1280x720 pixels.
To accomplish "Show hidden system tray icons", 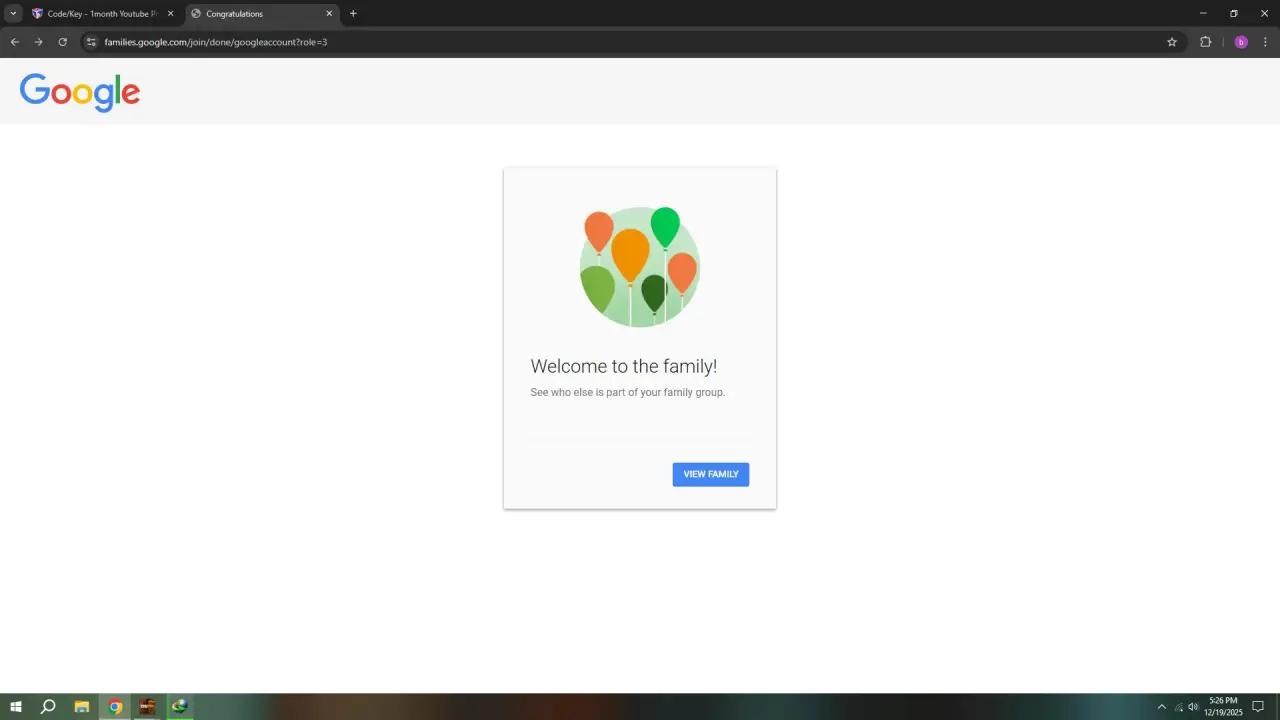I will [1161, 707].
